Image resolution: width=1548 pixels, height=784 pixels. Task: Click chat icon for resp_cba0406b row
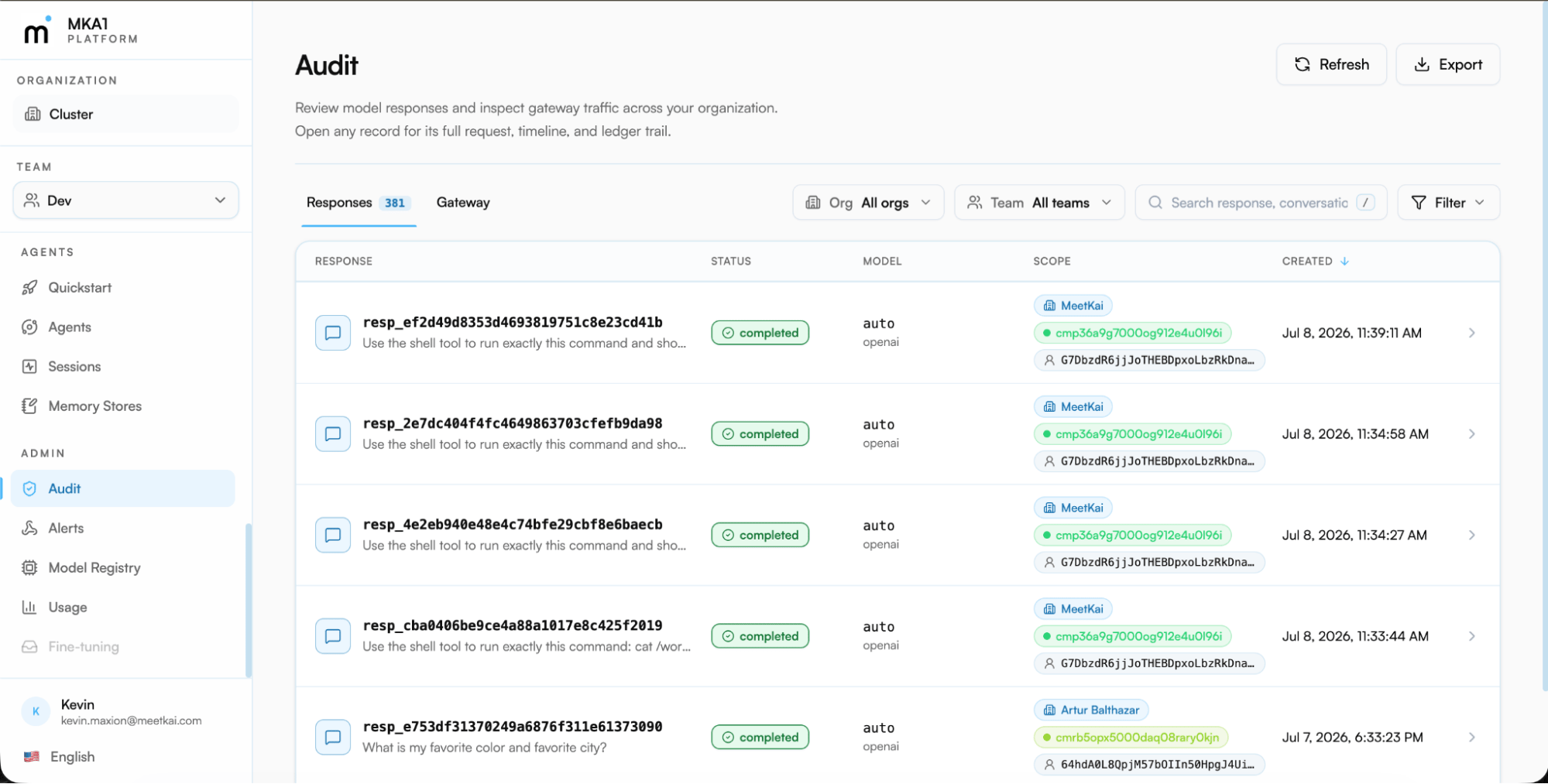click(x=333, y=636)
